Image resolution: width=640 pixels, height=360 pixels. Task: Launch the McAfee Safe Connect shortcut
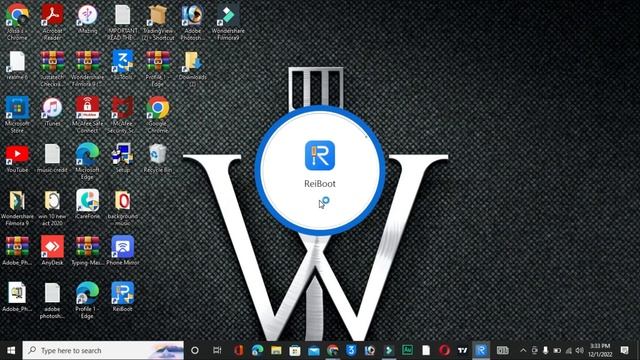pyautogui.click(x=87, y=114)
